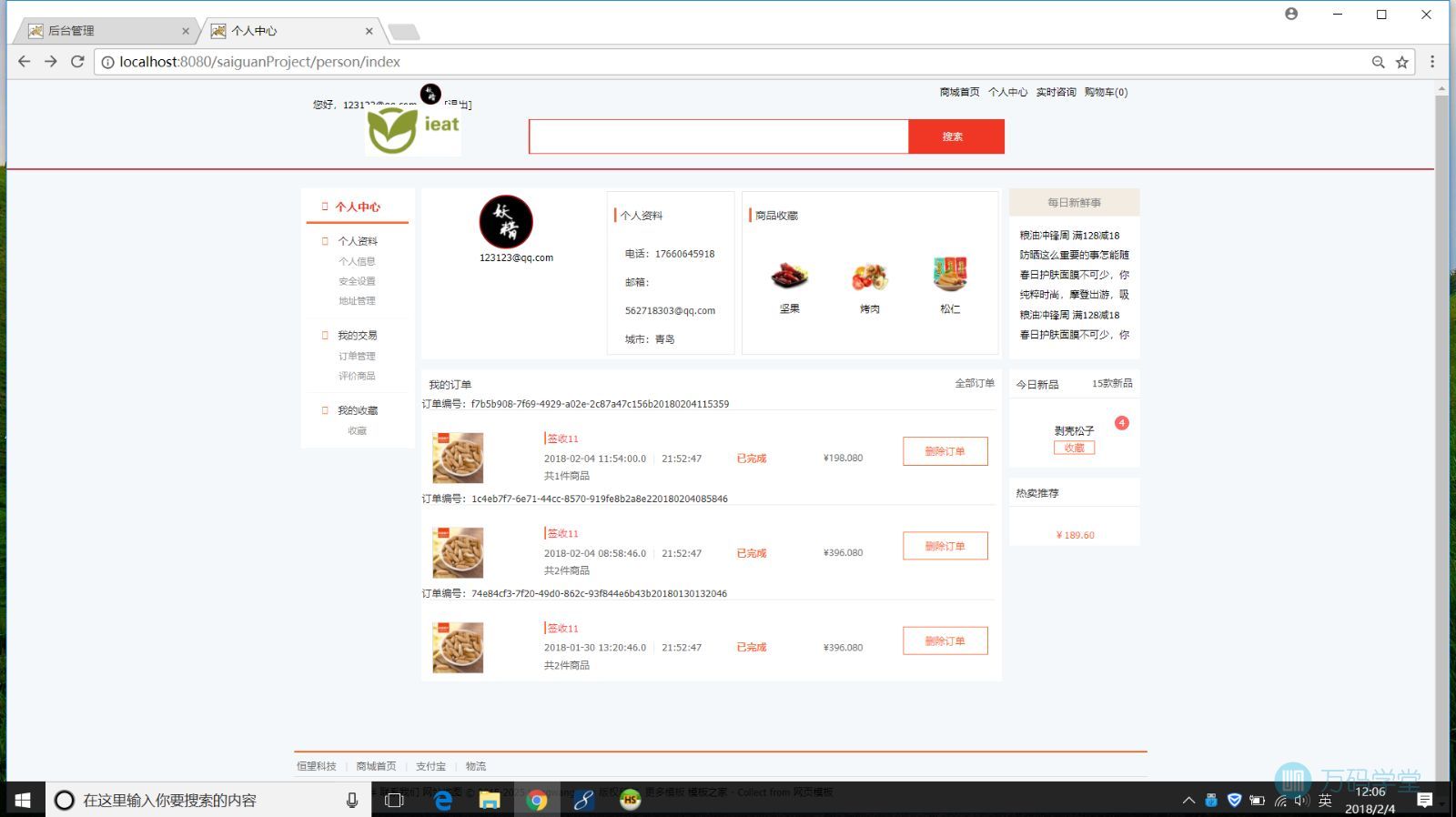Open Task View on the taskbar
Viewport: 1456px width, 817px height.
pyautogui.click(x=394, y=800)
